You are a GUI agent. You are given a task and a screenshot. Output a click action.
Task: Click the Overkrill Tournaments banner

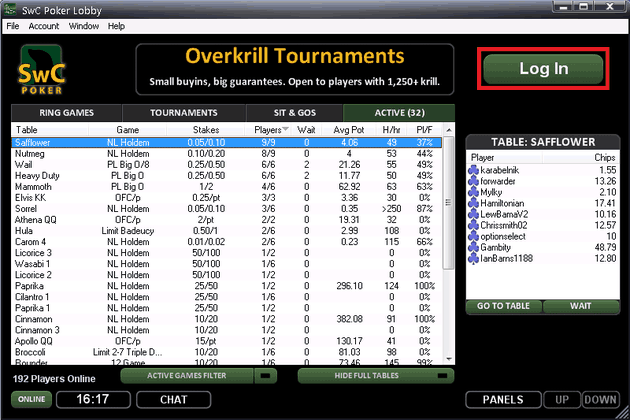(295, 70)
